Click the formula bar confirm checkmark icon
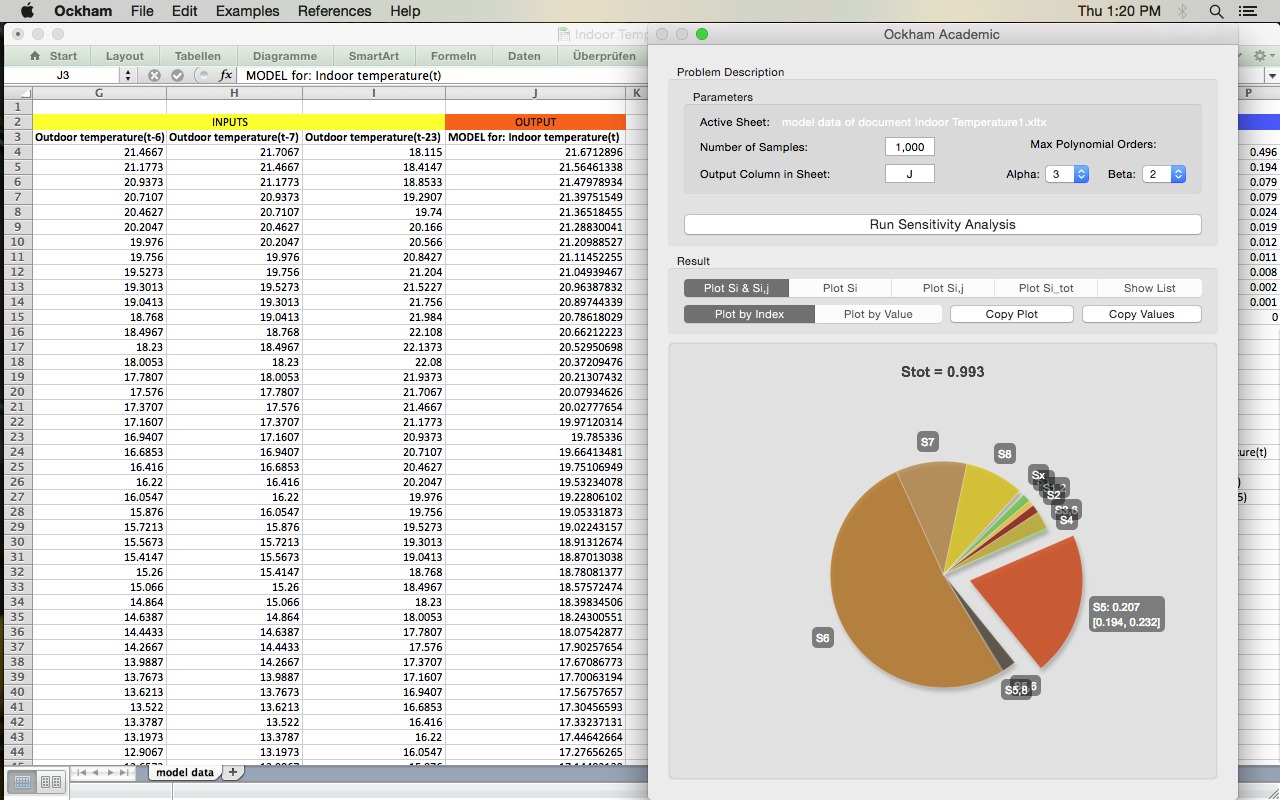 click(x=177, y=75)
